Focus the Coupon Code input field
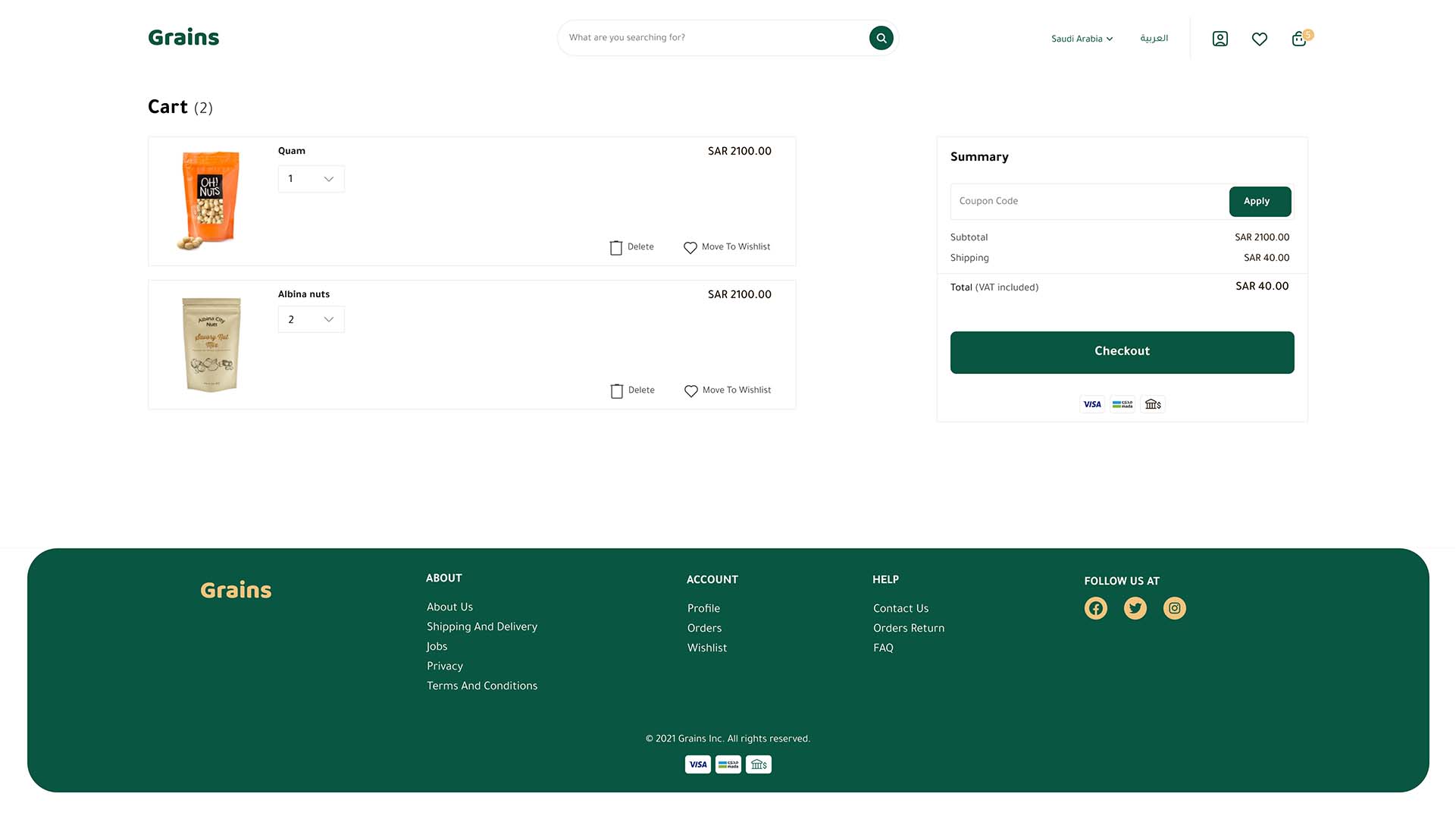Viewport: 1456px width, 819px height. (x=1090, y=202)
